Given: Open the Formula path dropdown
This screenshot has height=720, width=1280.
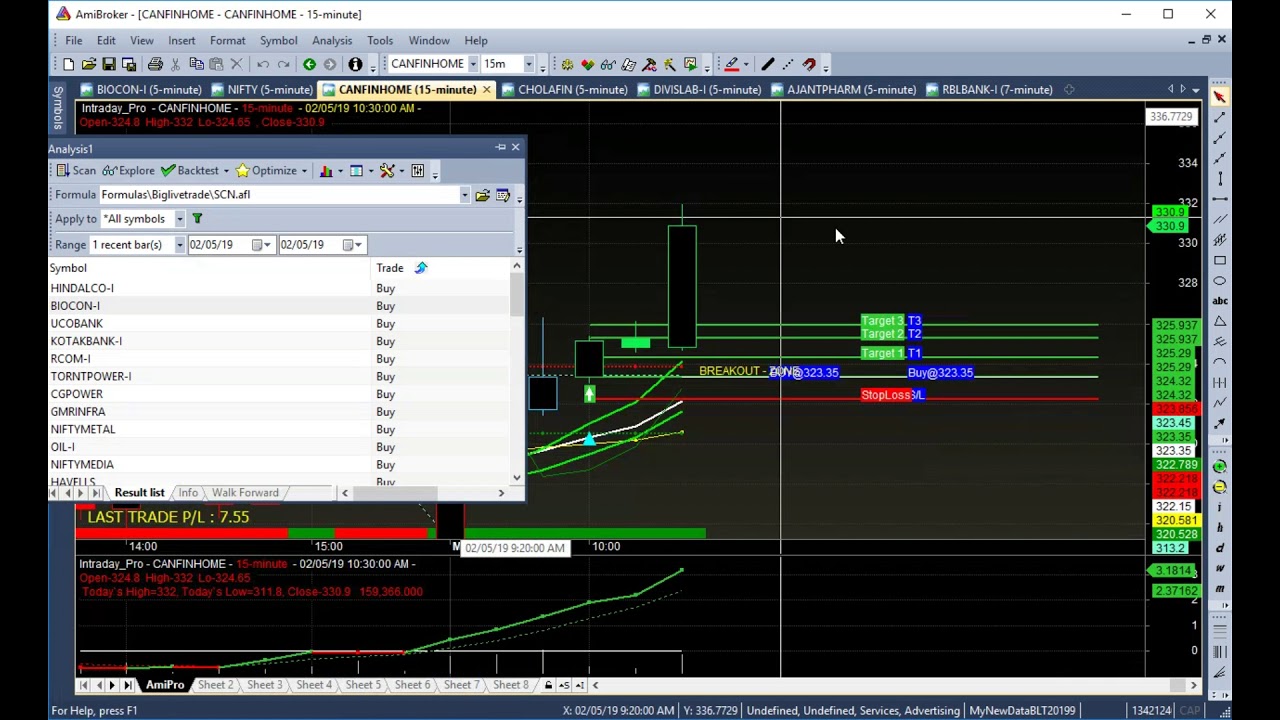Looking at the screenshot, I should (465, 195).
